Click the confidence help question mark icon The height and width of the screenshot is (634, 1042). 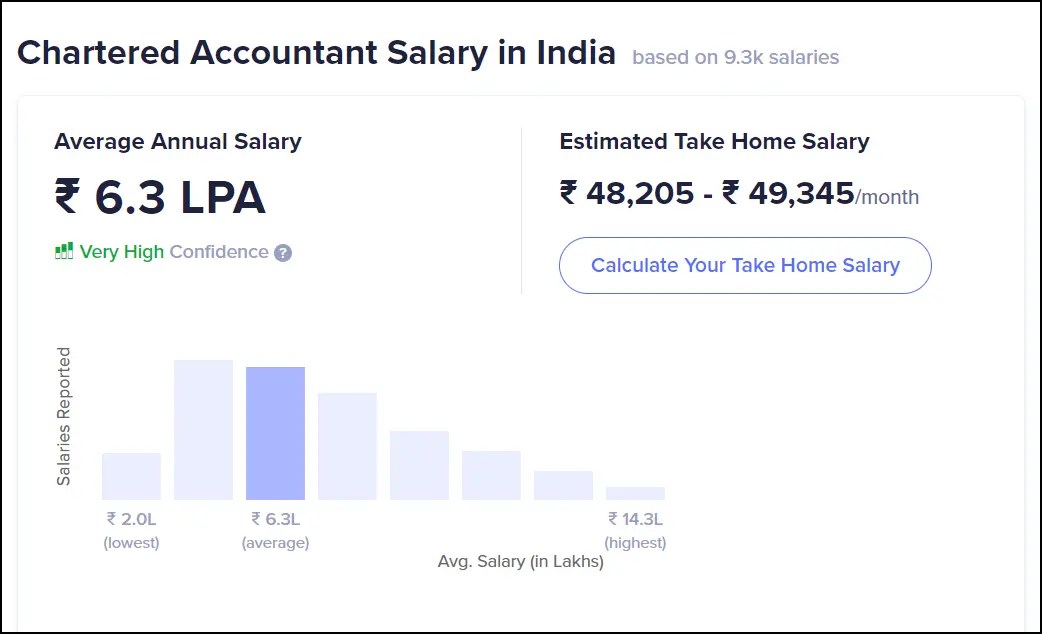pos(283,253)
